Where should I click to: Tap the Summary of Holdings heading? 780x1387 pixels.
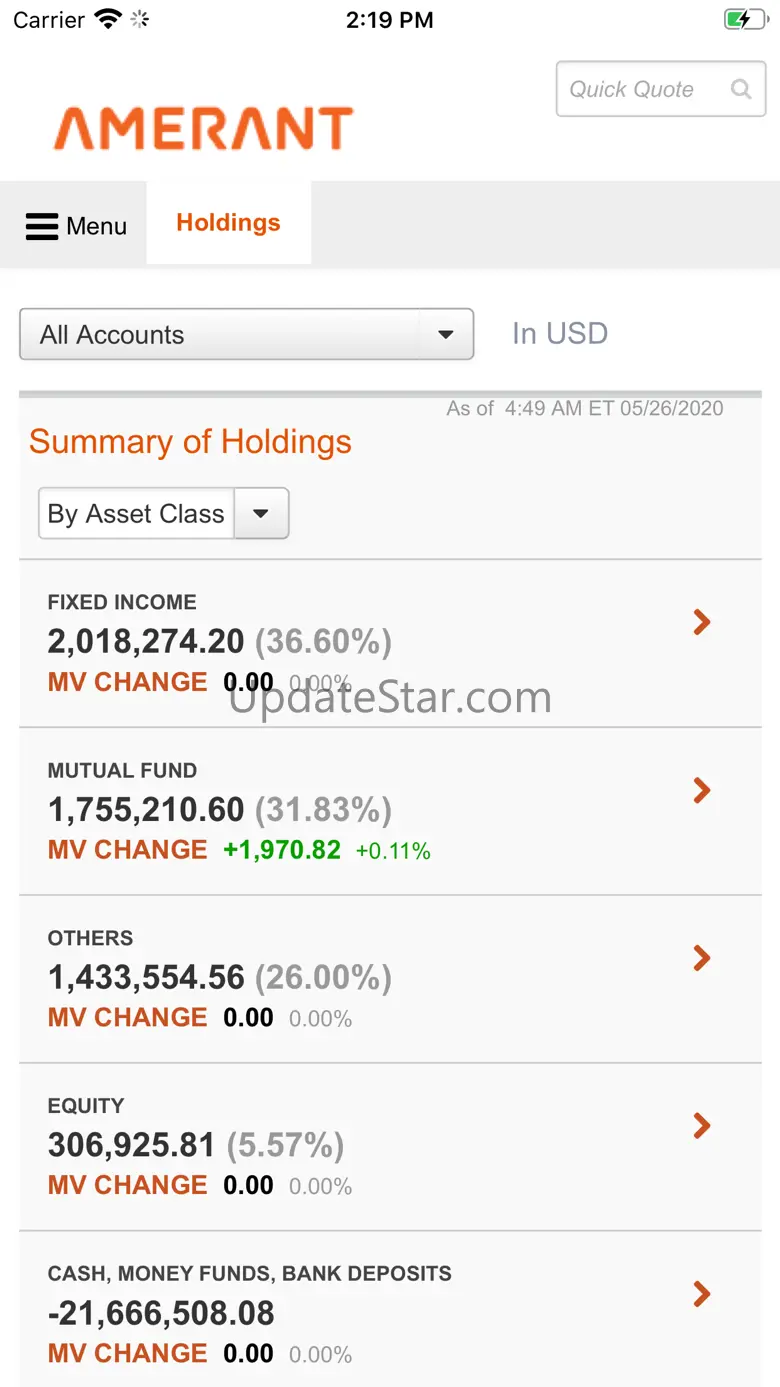pos(190,442)
